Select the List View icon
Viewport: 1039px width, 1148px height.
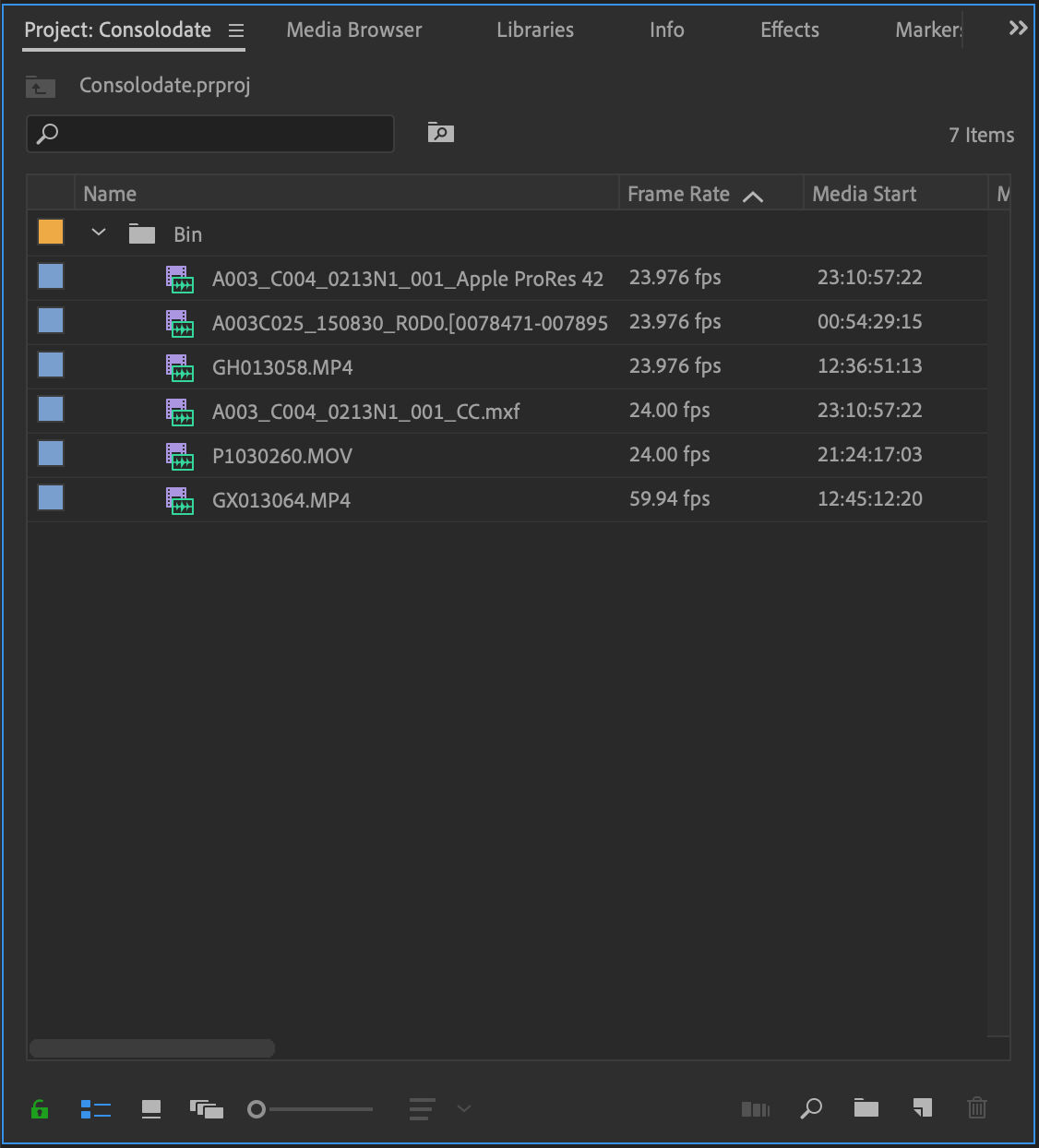point(95,1109)
